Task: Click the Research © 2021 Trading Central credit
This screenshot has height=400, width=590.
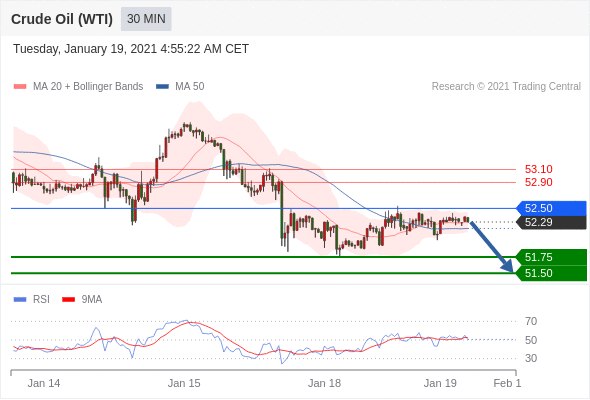Action: (x=506, y=87)
